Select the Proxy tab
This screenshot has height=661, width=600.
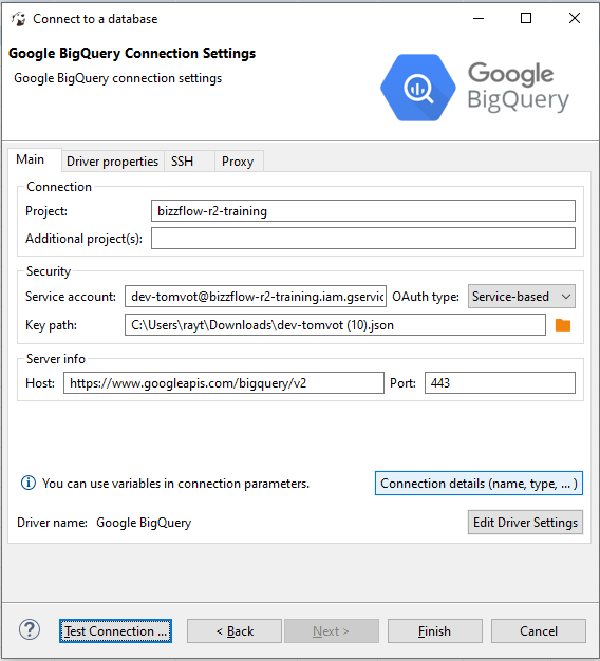tap(237, 161)
